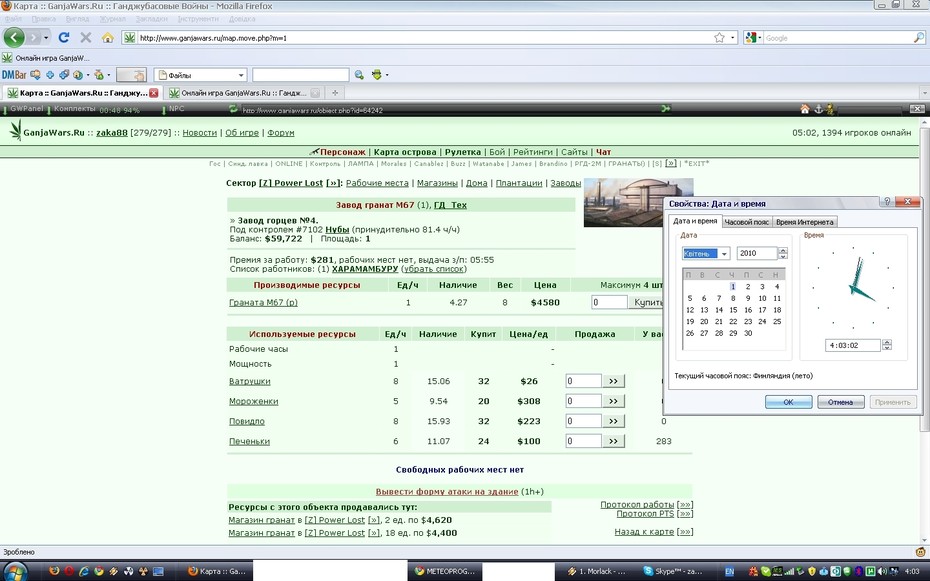The image size is (930, 581).
Task: Click the GWPanel anchor icon
Action: (818, 109)
